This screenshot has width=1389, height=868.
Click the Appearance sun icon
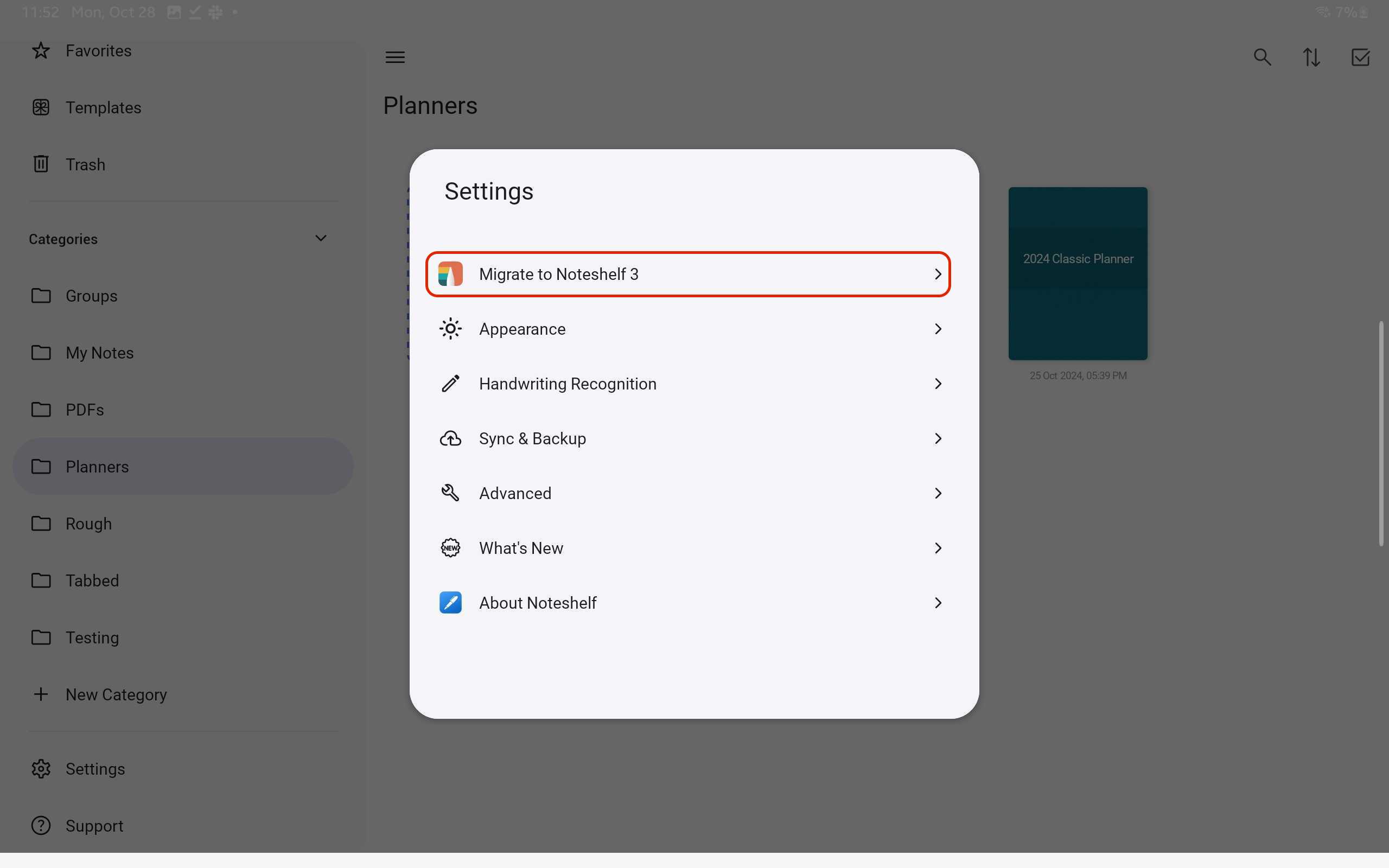(x=450, y=329)
